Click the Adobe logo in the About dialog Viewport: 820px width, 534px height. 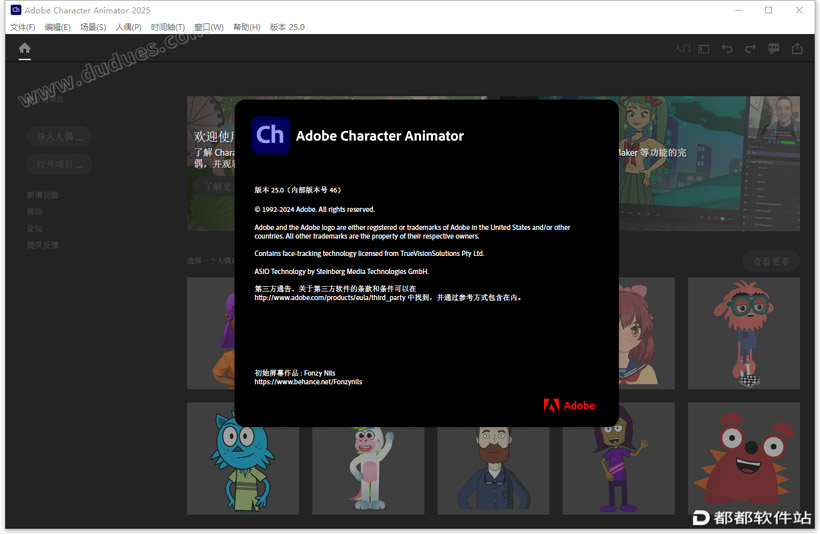click(x=569, y=405)
